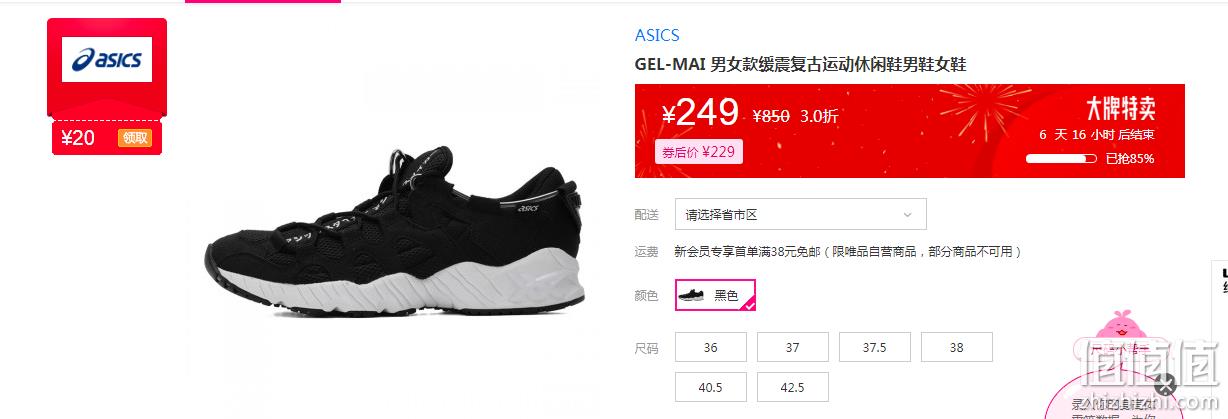Image resolution: width=1228 pixels, height=419 pixels.
Task: Expand the 请选择省市区 delivery region dropdown
Action: [x=800, y=214]
